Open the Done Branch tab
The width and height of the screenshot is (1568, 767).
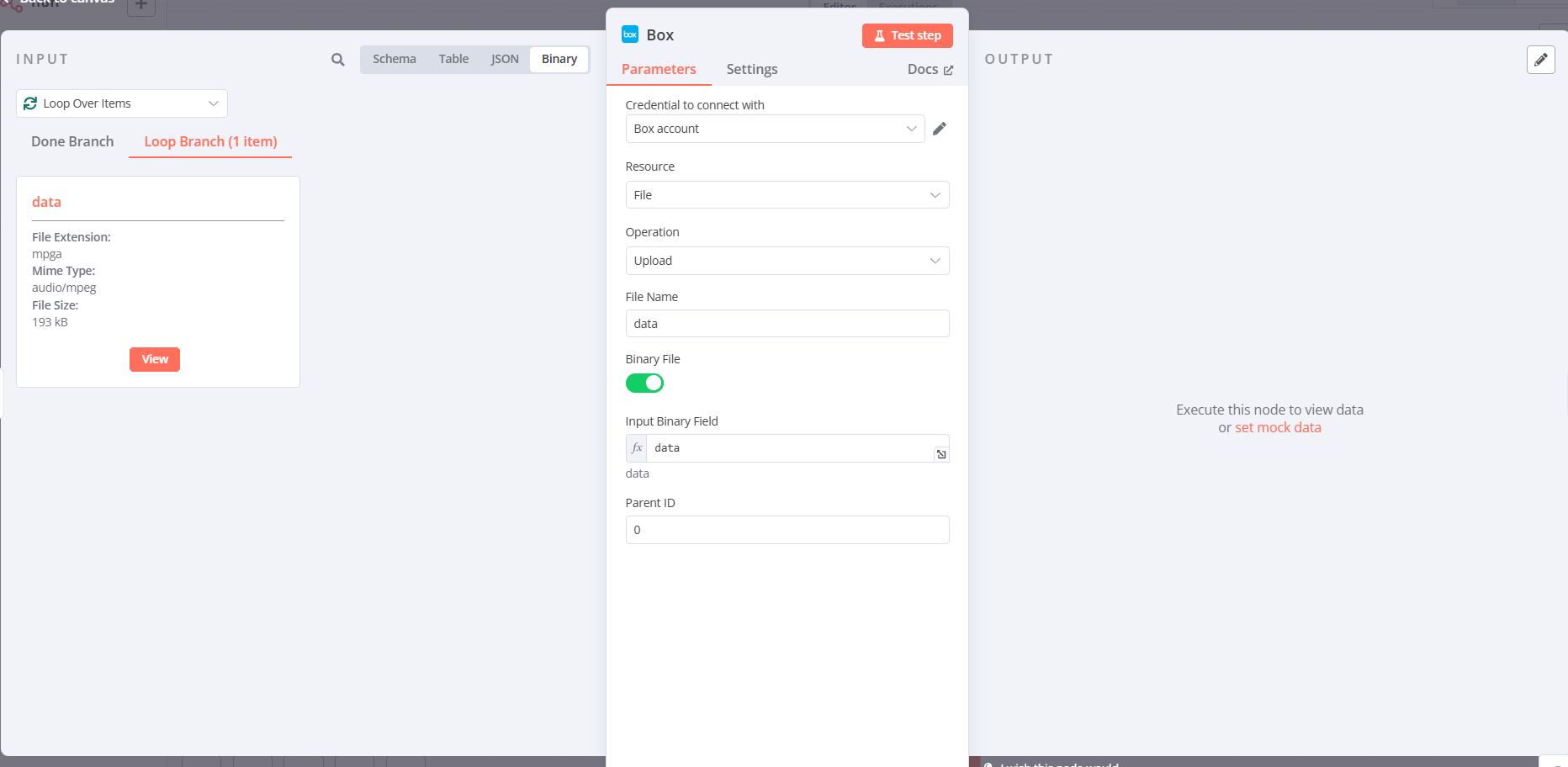[x=72, y=141]
